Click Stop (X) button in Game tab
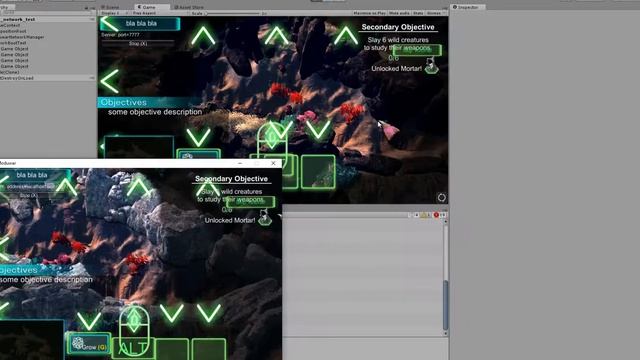The image size is (640, 360). [138, 43]
